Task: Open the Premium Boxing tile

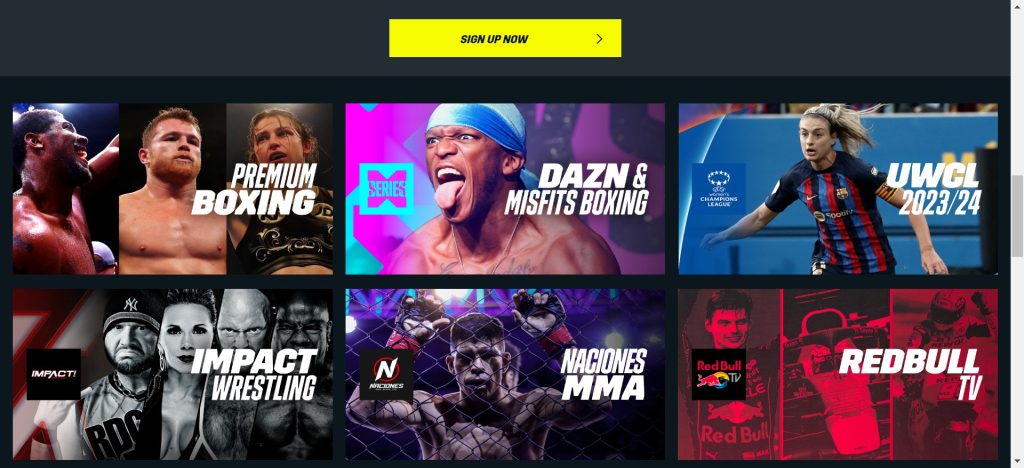Action: coord(172,189)
